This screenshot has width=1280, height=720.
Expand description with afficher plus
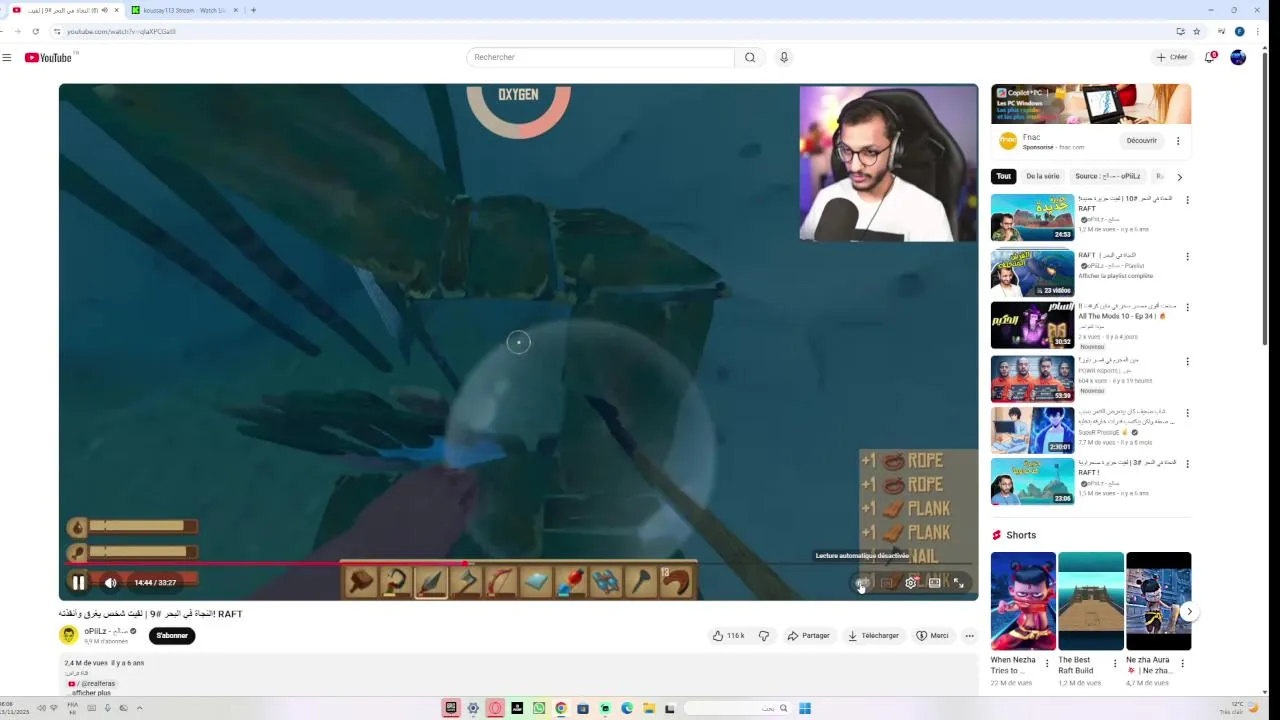pyautogui.click(x=91, y=692)
